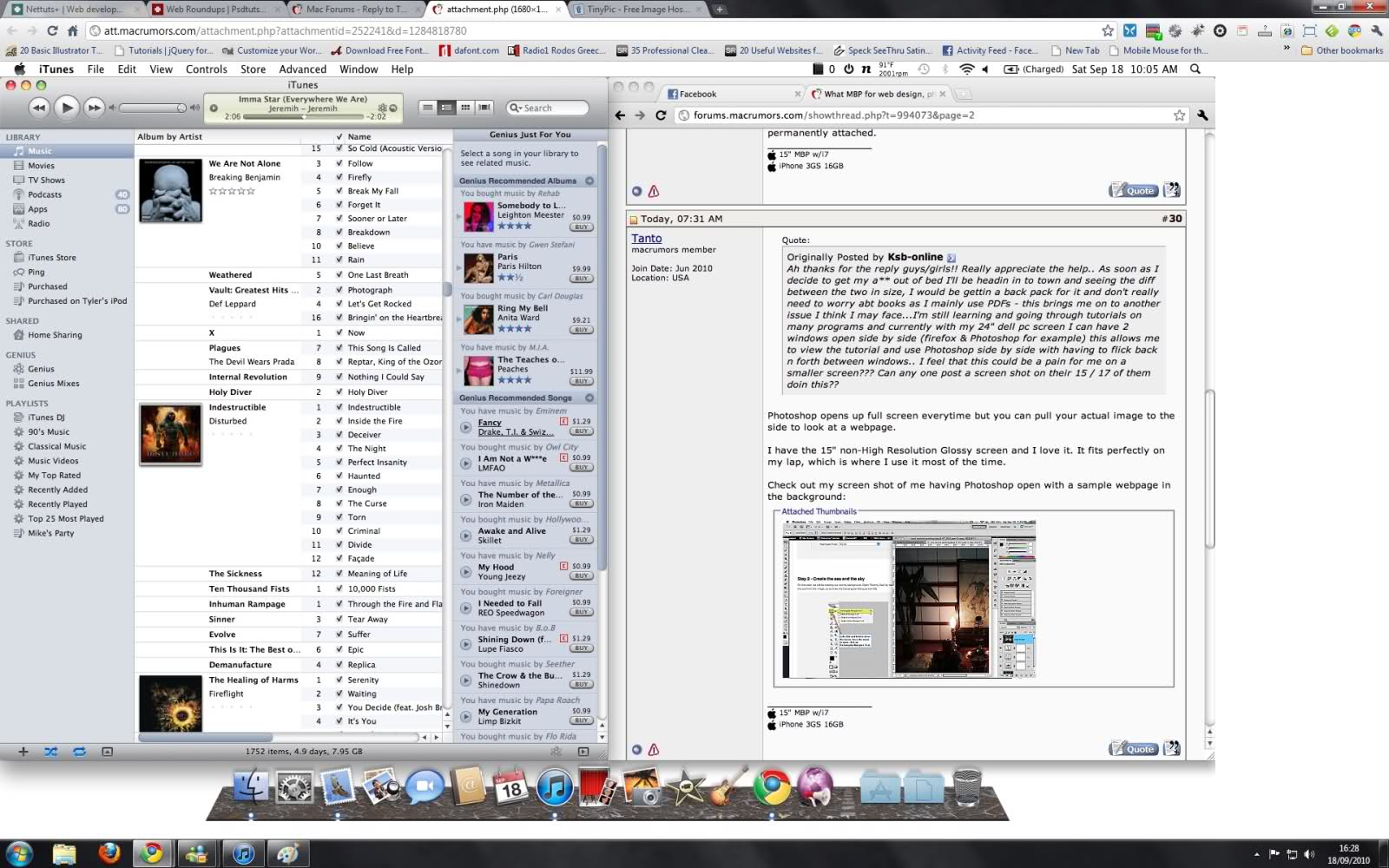Switch iTunes to grid view
This screenshot has height=868, width=1389.
(465, 108)
